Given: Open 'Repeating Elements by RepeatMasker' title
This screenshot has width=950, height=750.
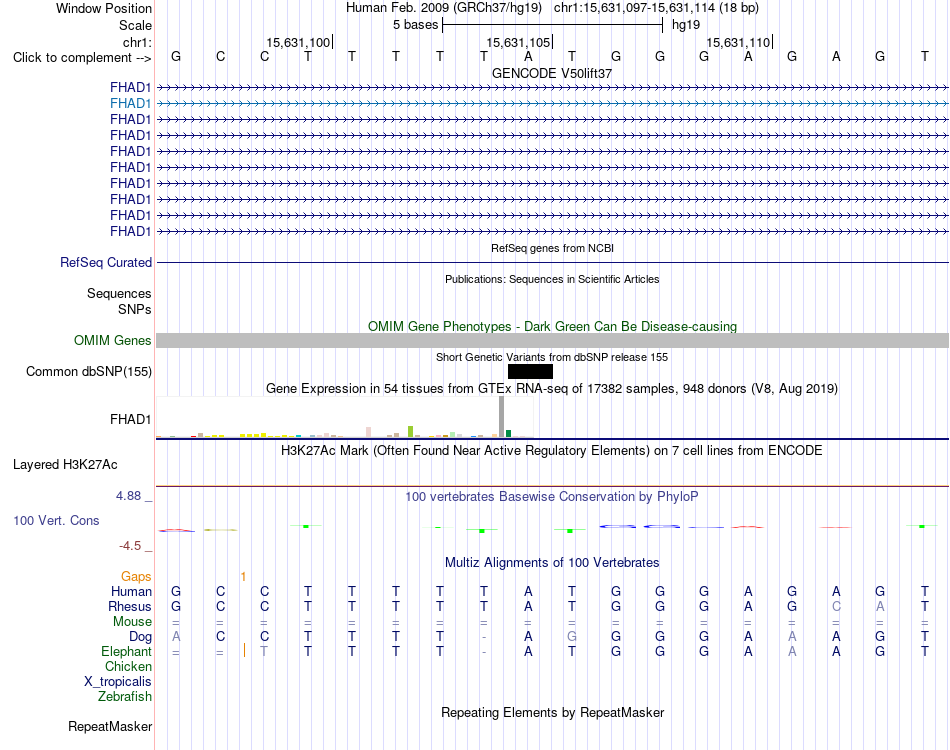Looking at the screenshot, I should pos(552,712).
